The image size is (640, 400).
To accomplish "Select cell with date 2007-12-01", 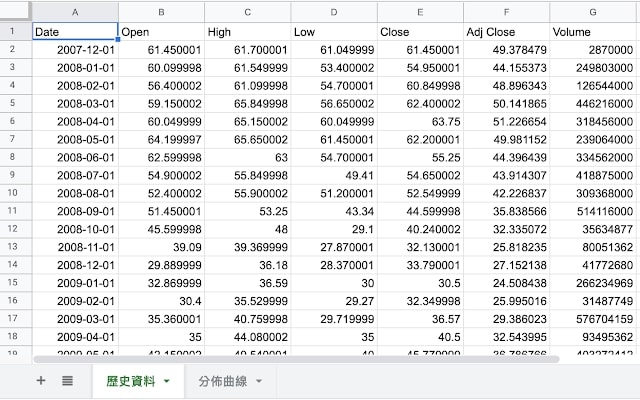I will [x=75, y=50].
